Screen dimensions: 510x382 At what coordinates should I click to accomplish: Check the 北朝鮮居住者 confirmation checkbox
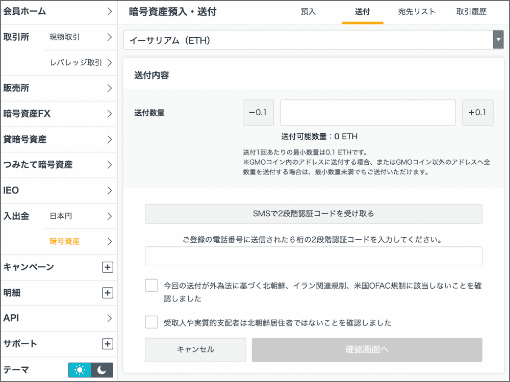(x=151, y=322)
